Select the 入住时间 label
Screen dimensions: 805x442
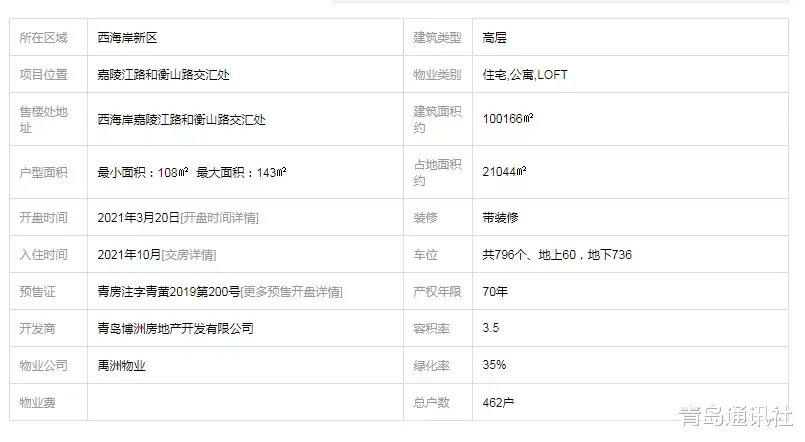point(44,255)
